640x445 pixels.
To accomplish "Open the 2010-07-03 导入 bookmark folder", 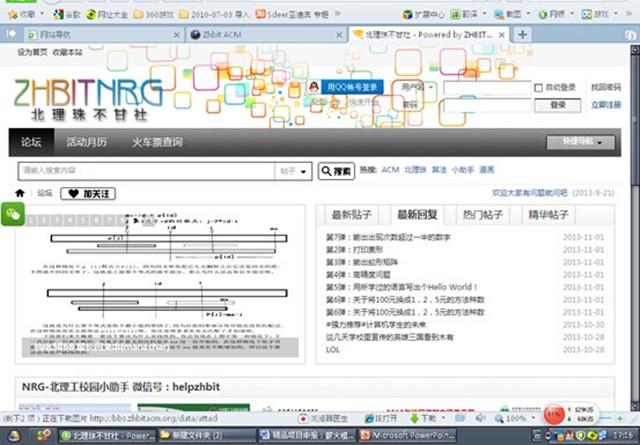I will [214, 15].
